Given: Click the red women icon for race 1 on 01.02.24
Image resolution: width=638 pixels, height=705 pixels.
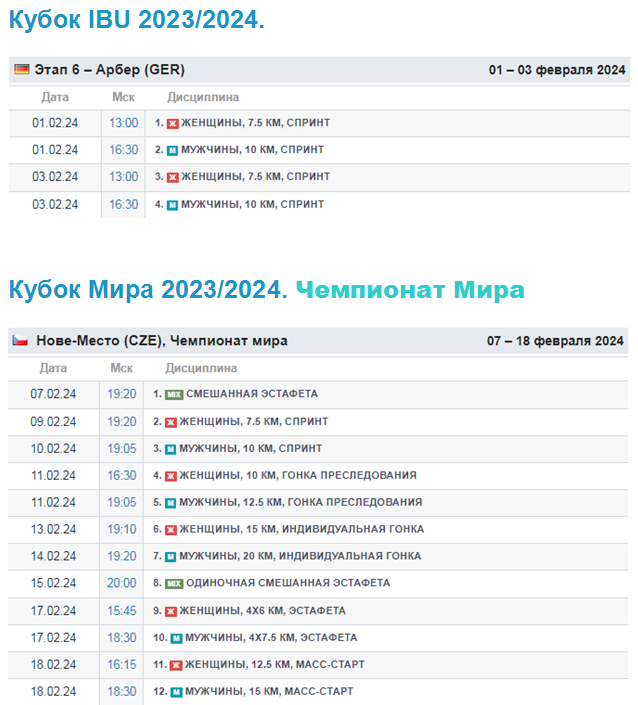Looking at the screenshot, I should point(173,124).
